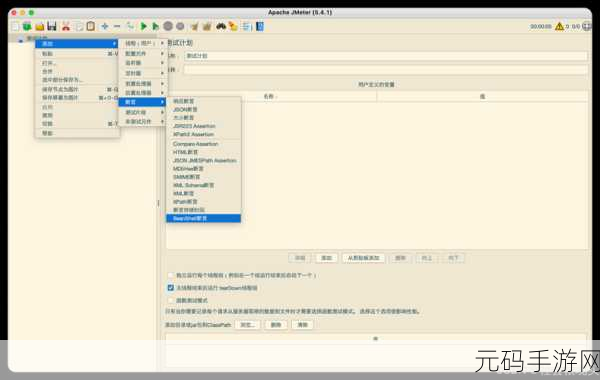Select JSR223 Assertion in the submenu
600x380 pixels.
coord(204,126)
